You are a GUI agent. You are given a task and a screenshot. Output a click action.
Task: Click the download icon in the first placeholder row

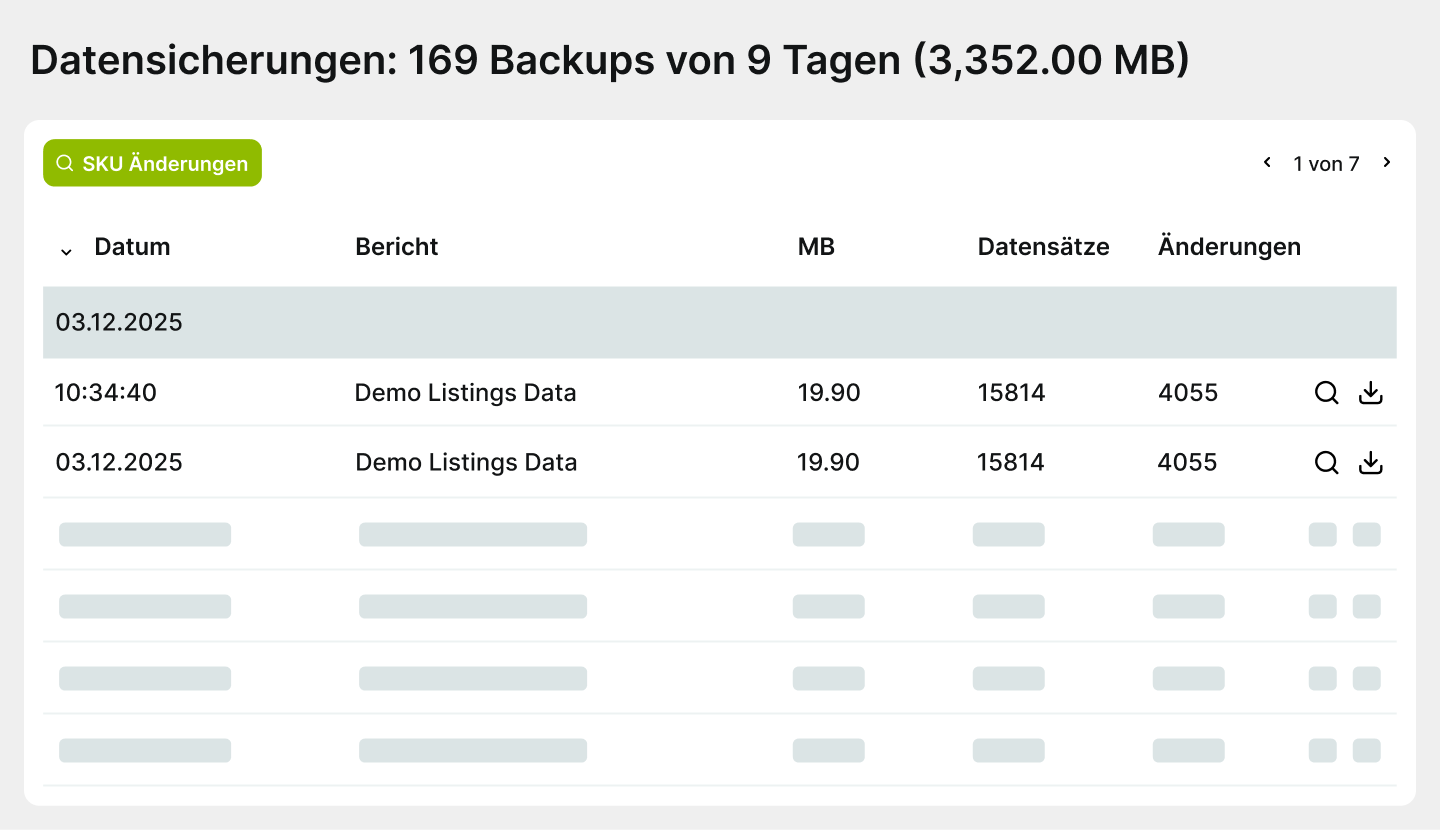(1367, 534)
